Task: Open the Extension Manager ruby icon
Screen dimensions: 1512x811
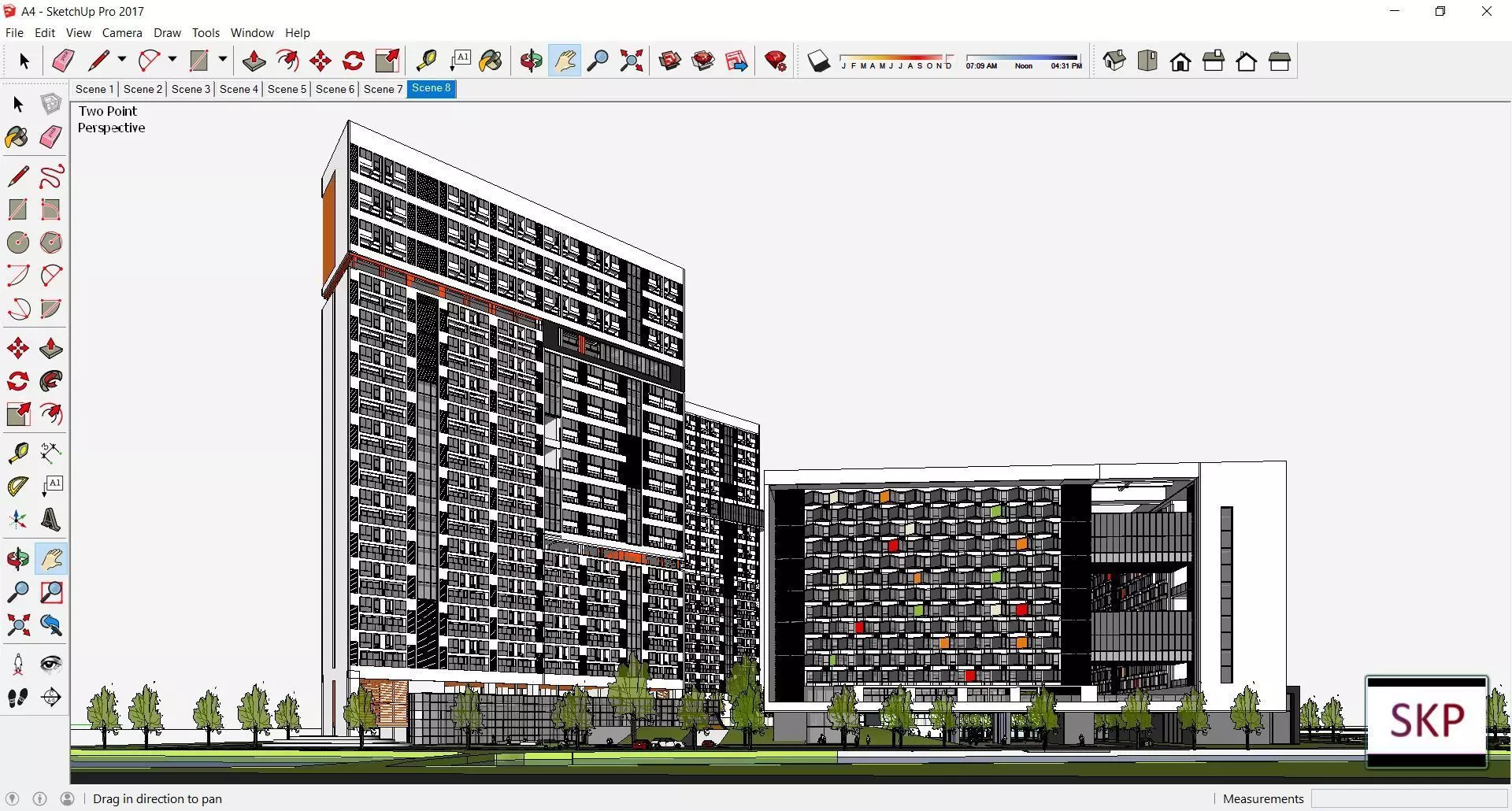Action: coord(776,61)
